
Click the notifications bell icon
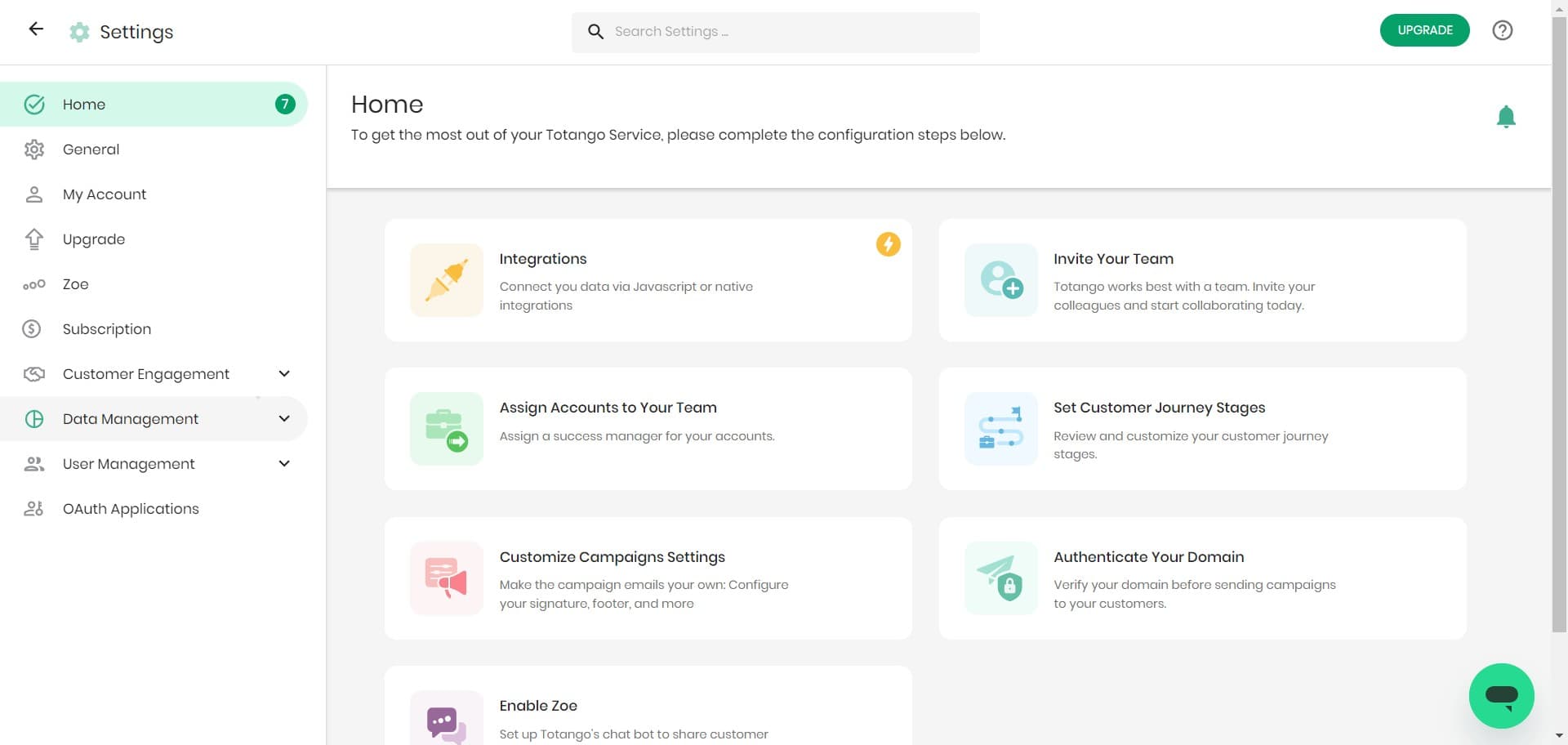click(1507, 115)
